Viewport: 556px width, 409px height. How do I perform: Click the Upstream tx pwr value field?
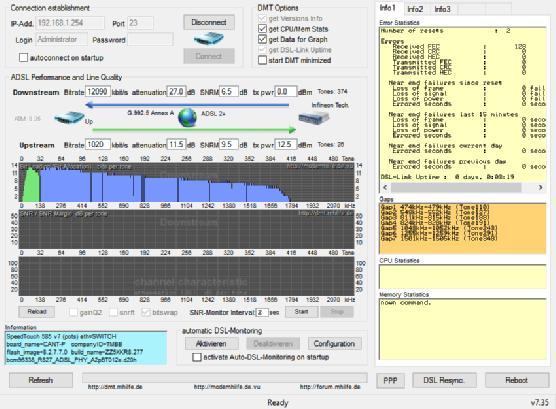click(286, 145)
